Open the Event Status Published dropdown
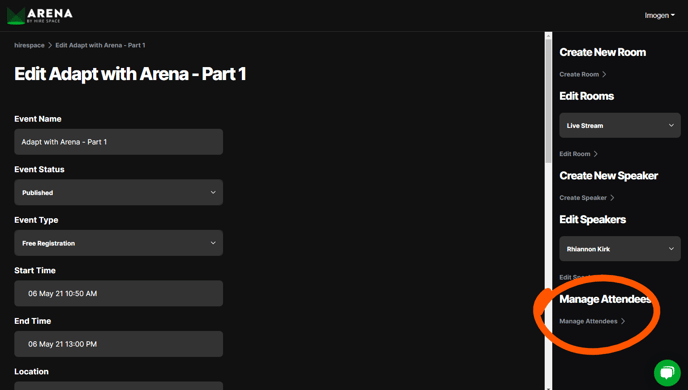 point(118,192)
